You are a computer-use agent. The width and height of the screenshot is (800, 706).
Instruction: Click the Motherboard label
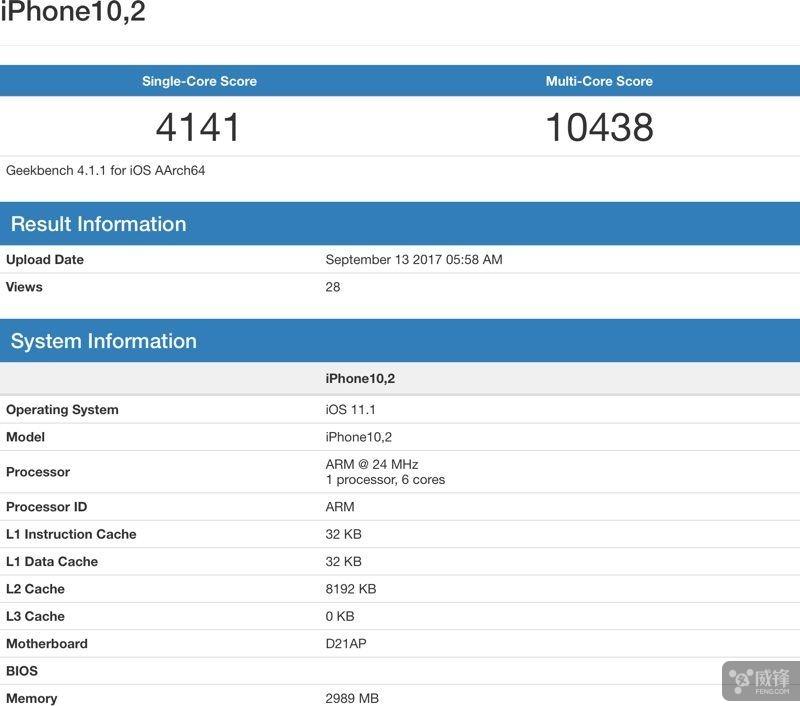(x=47, y=644)
